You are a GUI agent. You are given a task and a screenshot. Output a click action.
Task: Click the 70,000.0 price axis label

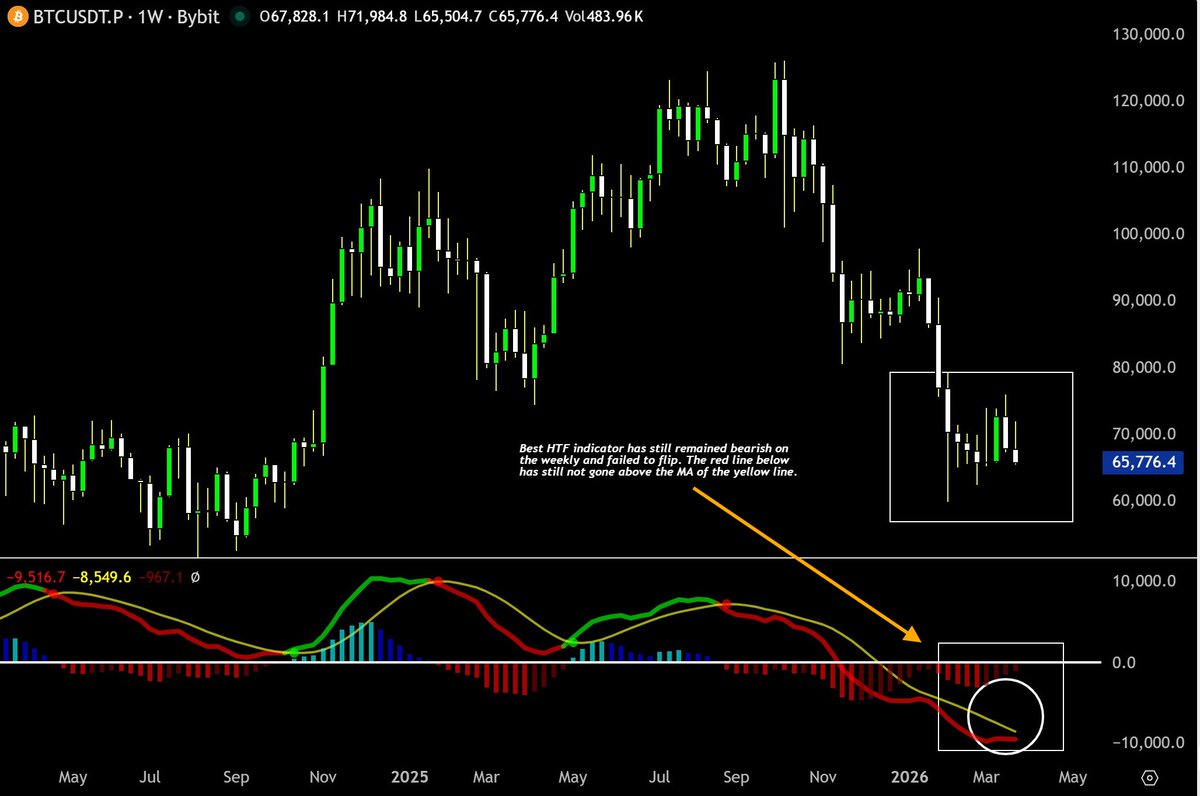pyautogui.click(x=1144, y=434)
